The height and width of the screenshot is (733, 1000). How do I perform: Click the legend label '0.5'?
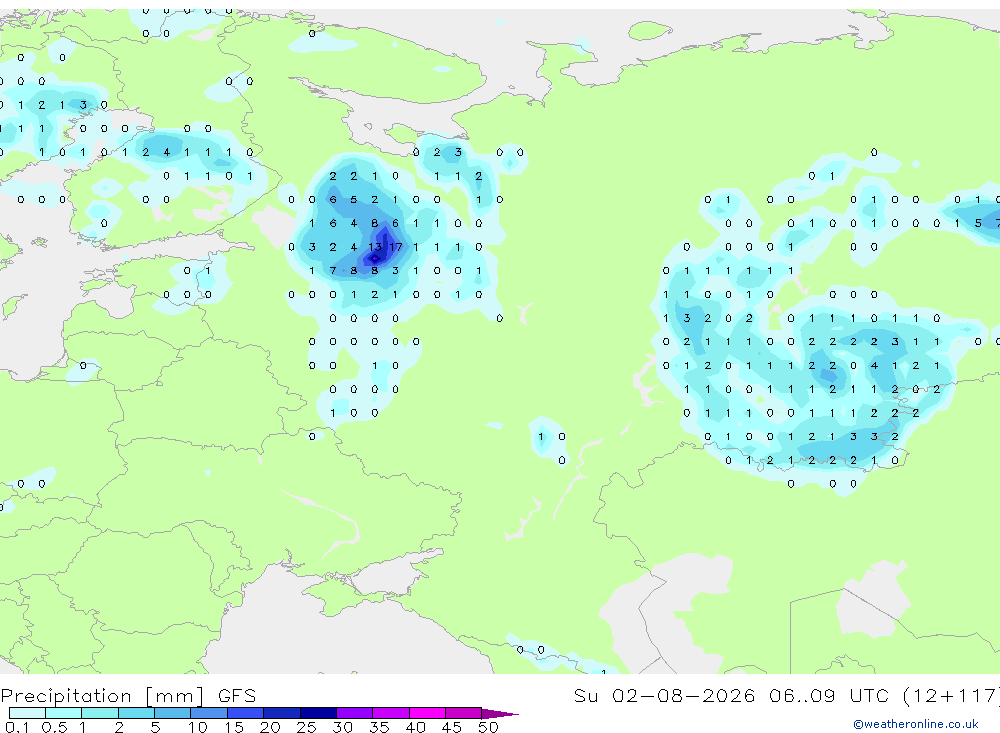(x=54, y=727)
